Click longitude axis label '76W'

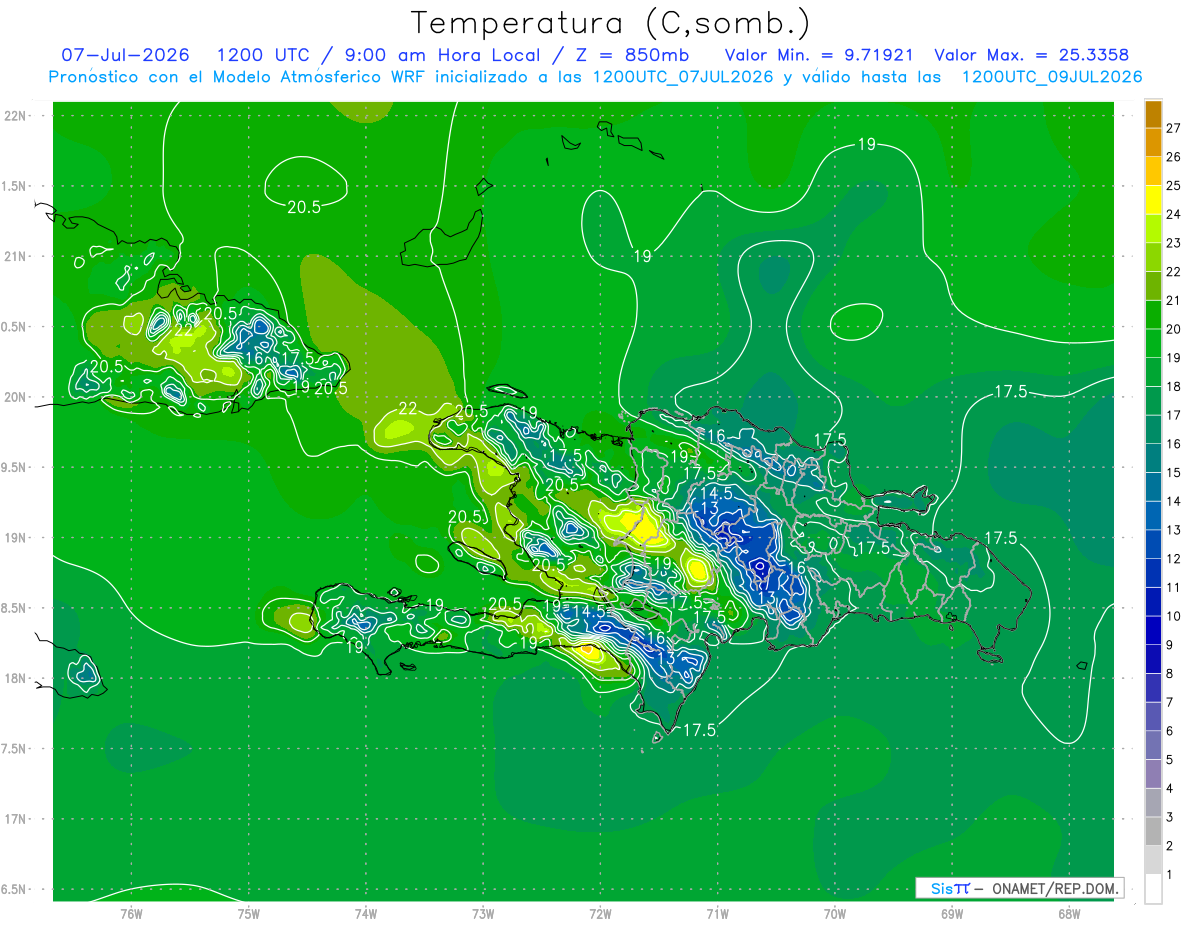[x=131, y=914]
